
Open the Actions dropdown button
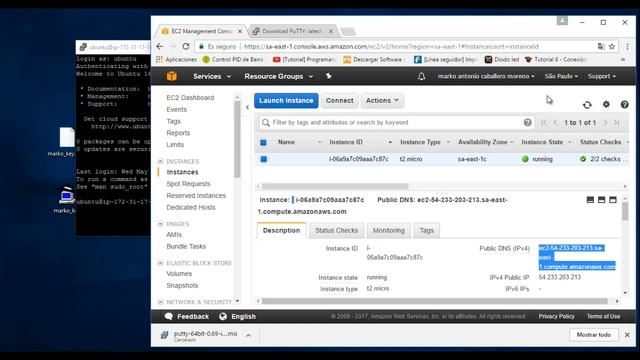pos(382,100)
